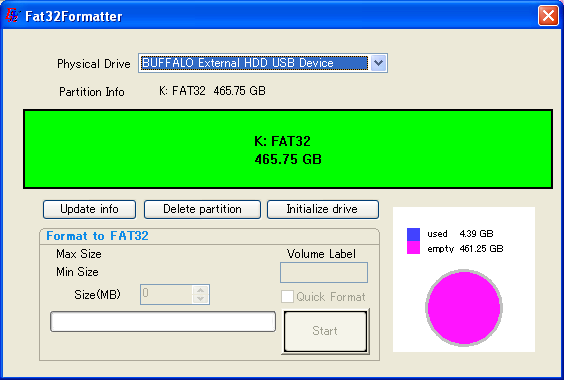Click the 'empty 461.25 GB' legend text
This screenshot has width=564, height=380.
tap(465, 249)
